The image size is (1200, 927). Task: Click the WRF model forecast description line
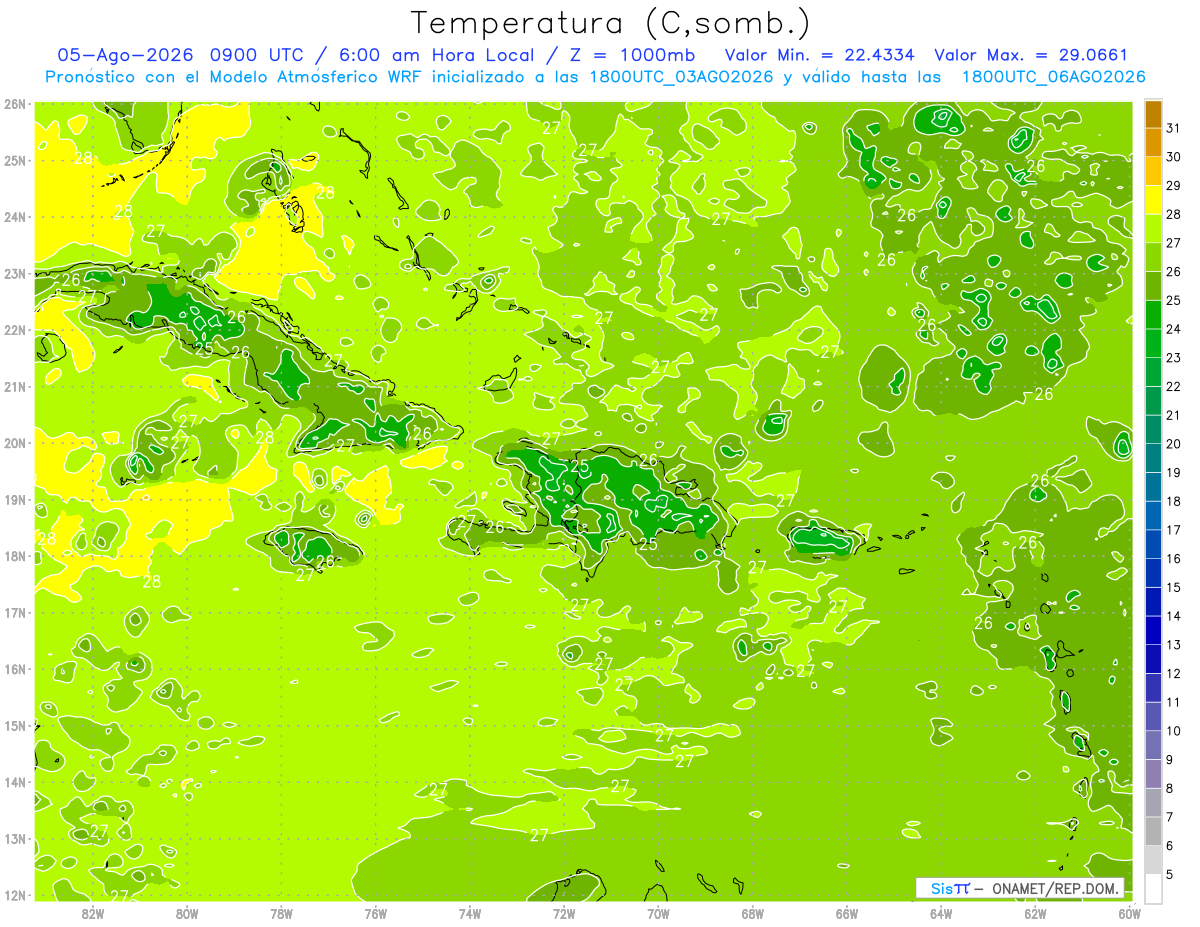(595, 77)
